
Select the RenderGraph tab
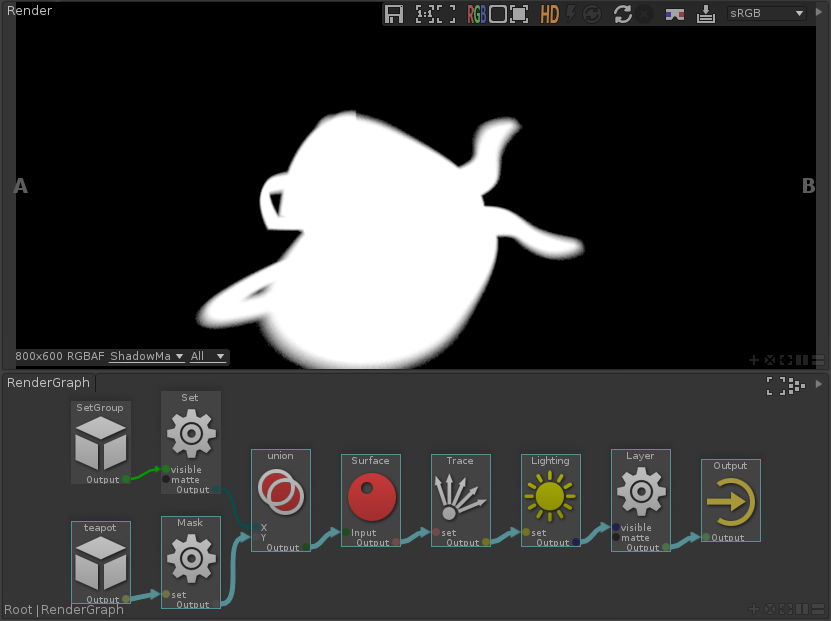[49, 382]
